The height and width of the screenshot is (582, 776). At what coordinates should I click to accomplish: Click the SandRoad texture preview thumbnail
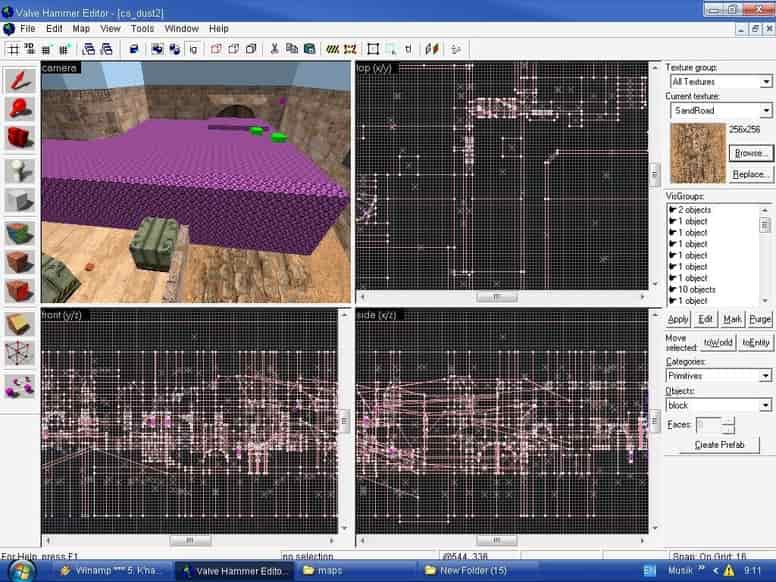pos(698,153)
